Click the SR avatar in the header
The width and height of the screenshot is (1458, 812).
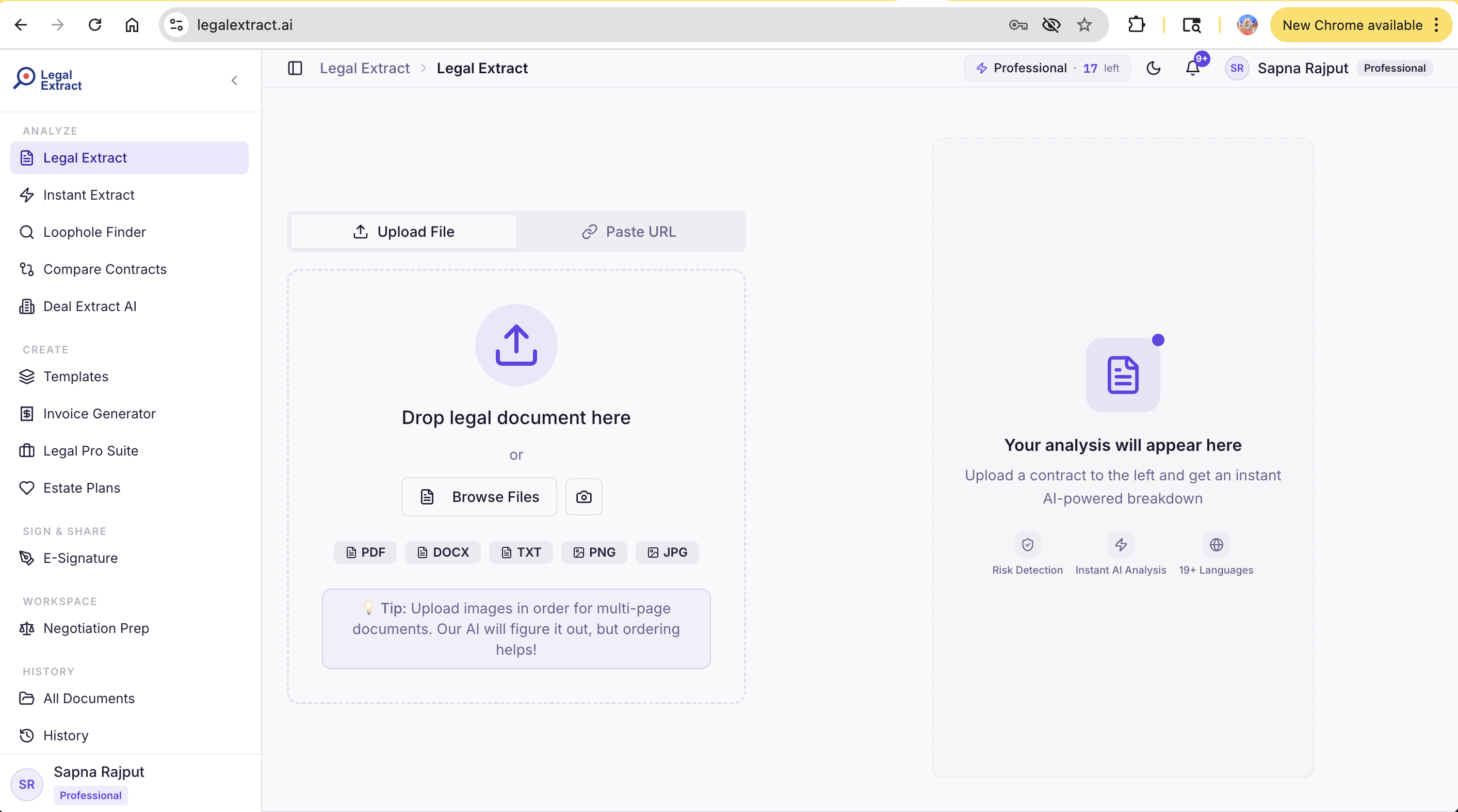(1237, 69)
